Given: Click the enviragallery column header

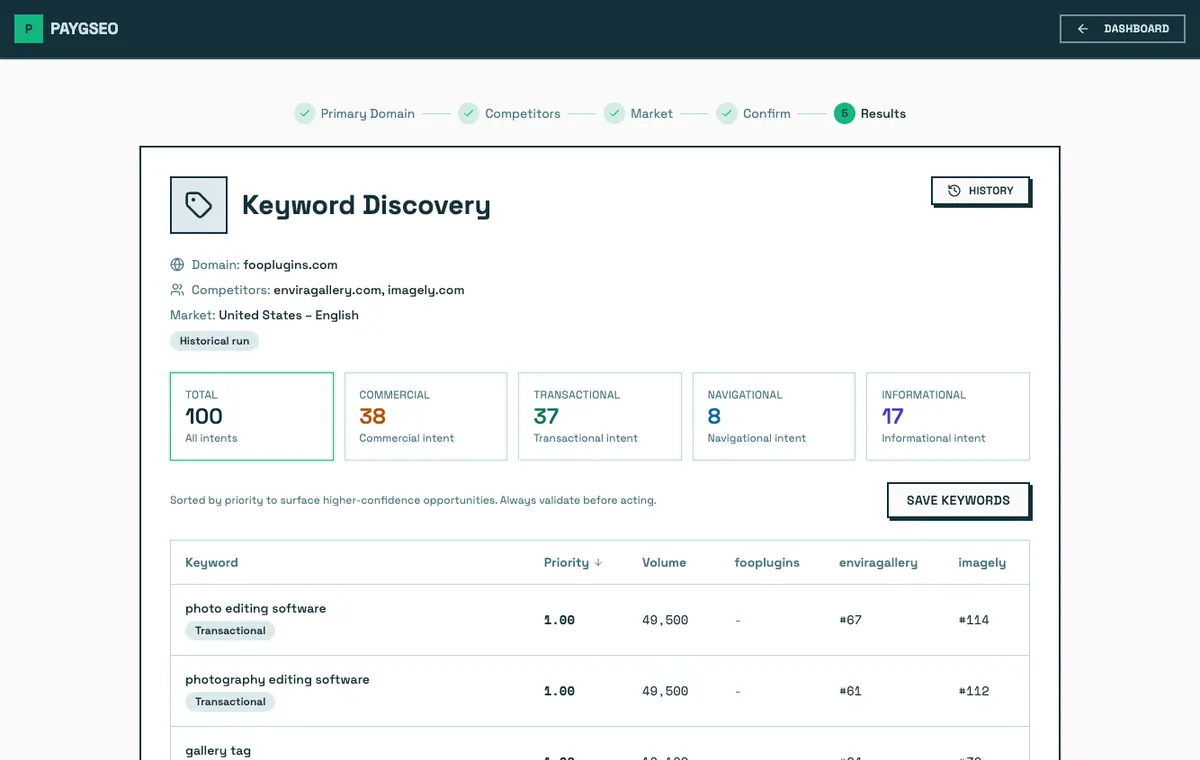Looking at the screenshot, I should click(878, 563).
